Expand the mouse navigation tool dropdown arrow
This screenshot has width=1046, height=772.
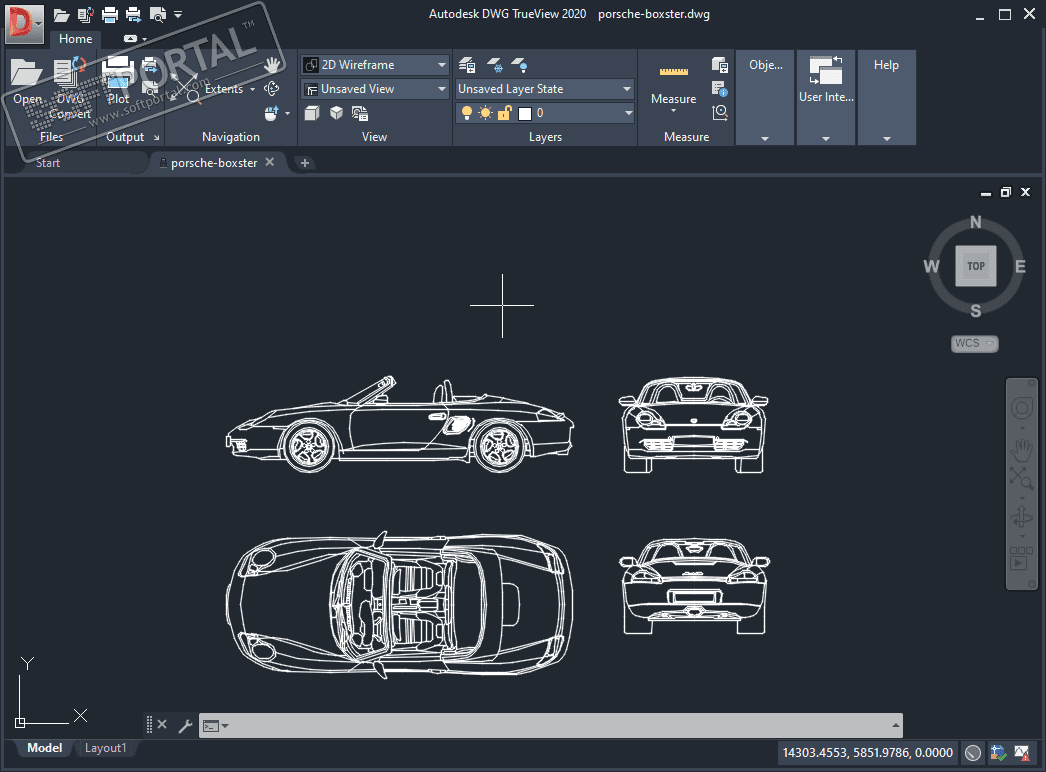tap(288, 113)
